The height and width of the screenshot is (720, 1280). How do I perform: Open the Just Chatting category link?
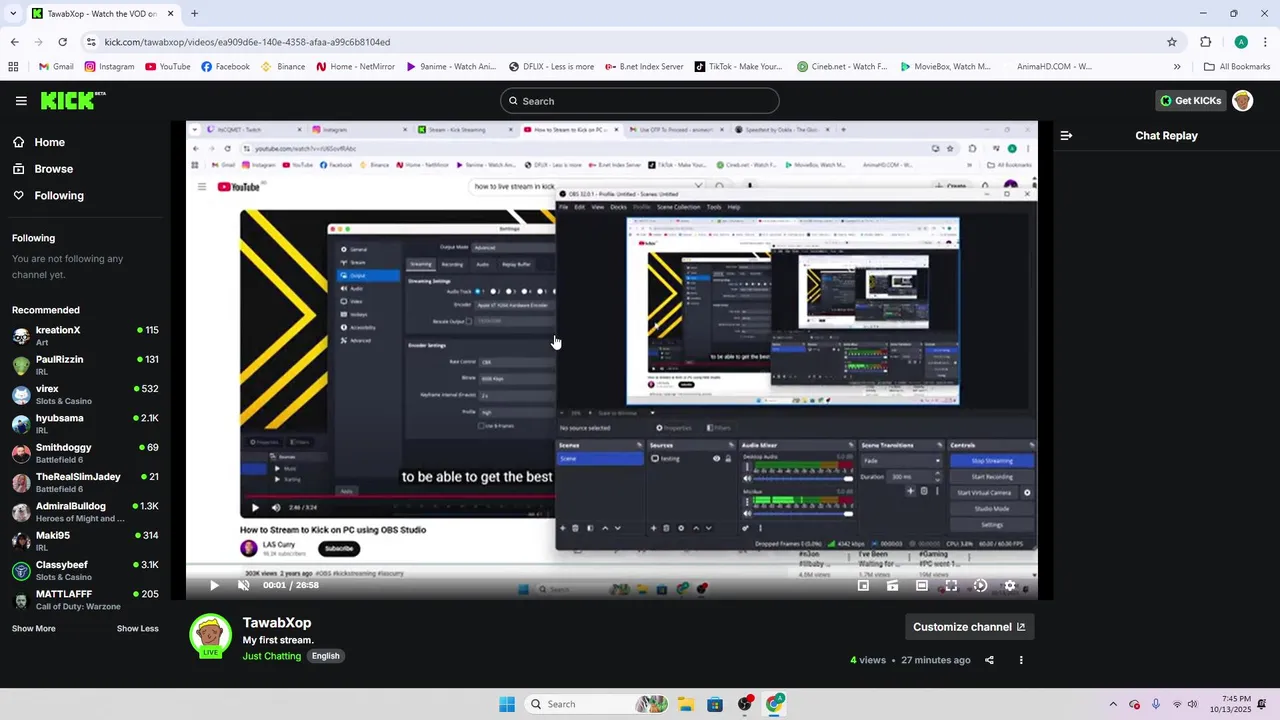tap(272, 656)
